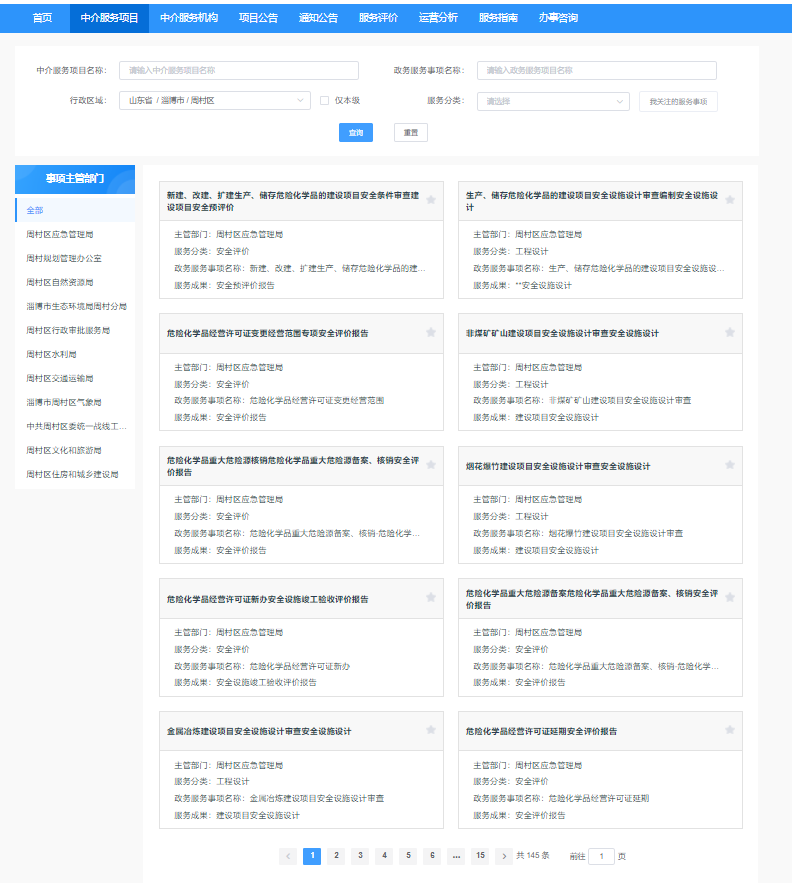This screenshot has height=883, width=792.
Task: Click the pagination ellipsis to jump pages
Action: (456, 856)
